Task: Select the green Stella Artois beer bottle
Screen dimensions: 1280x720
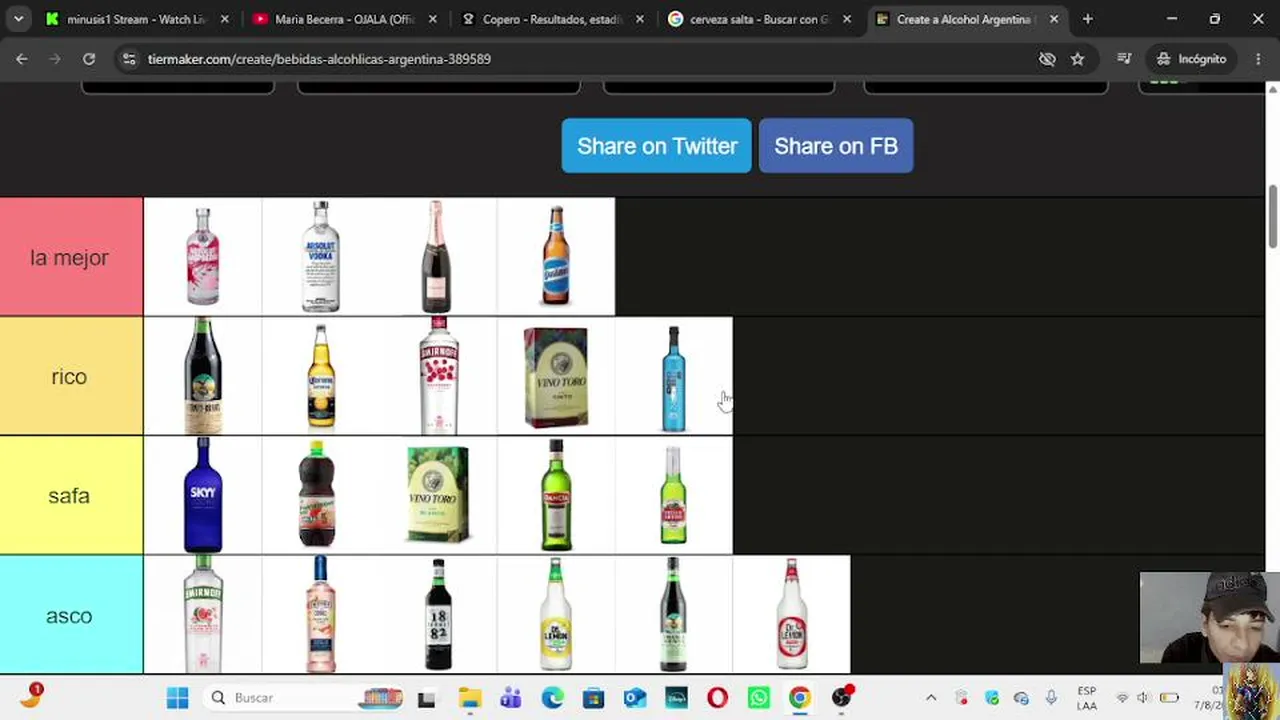Action: pos(674,496)
